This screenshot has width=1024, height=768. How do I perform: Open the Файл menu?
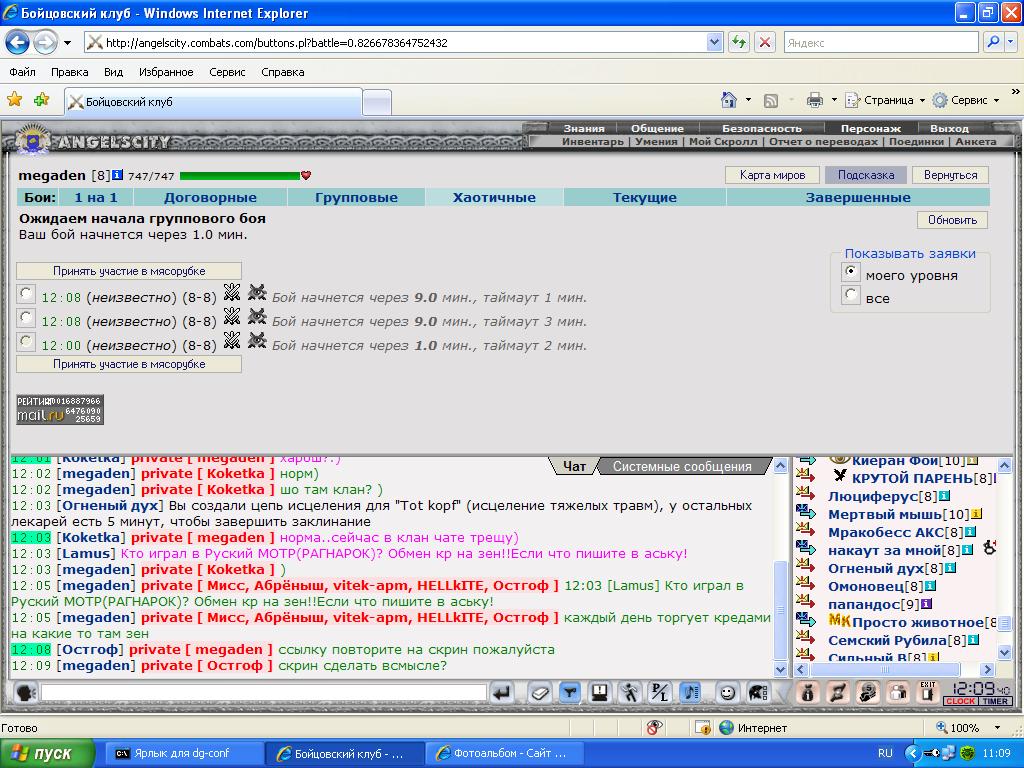pos(22,72)
